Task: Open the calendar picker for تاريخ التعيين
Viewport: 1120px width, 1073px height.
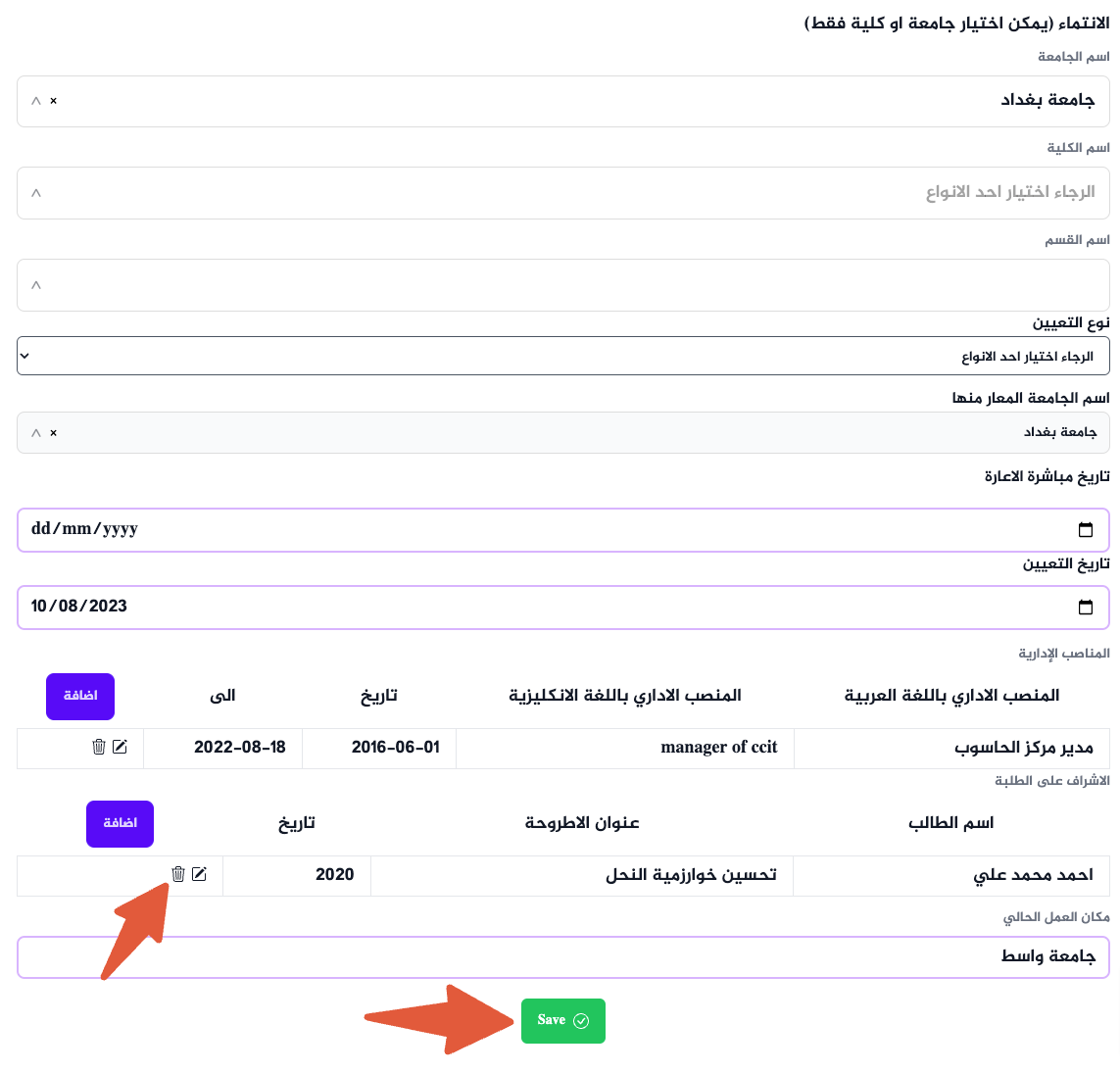Action: [1086, 607]
